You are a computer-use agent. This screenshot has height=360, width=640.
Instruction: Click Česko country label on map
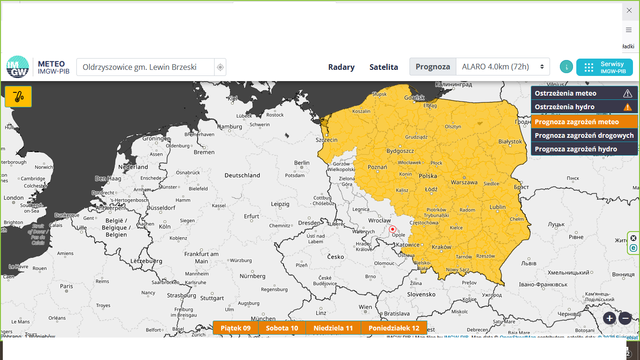pos(336,257)
